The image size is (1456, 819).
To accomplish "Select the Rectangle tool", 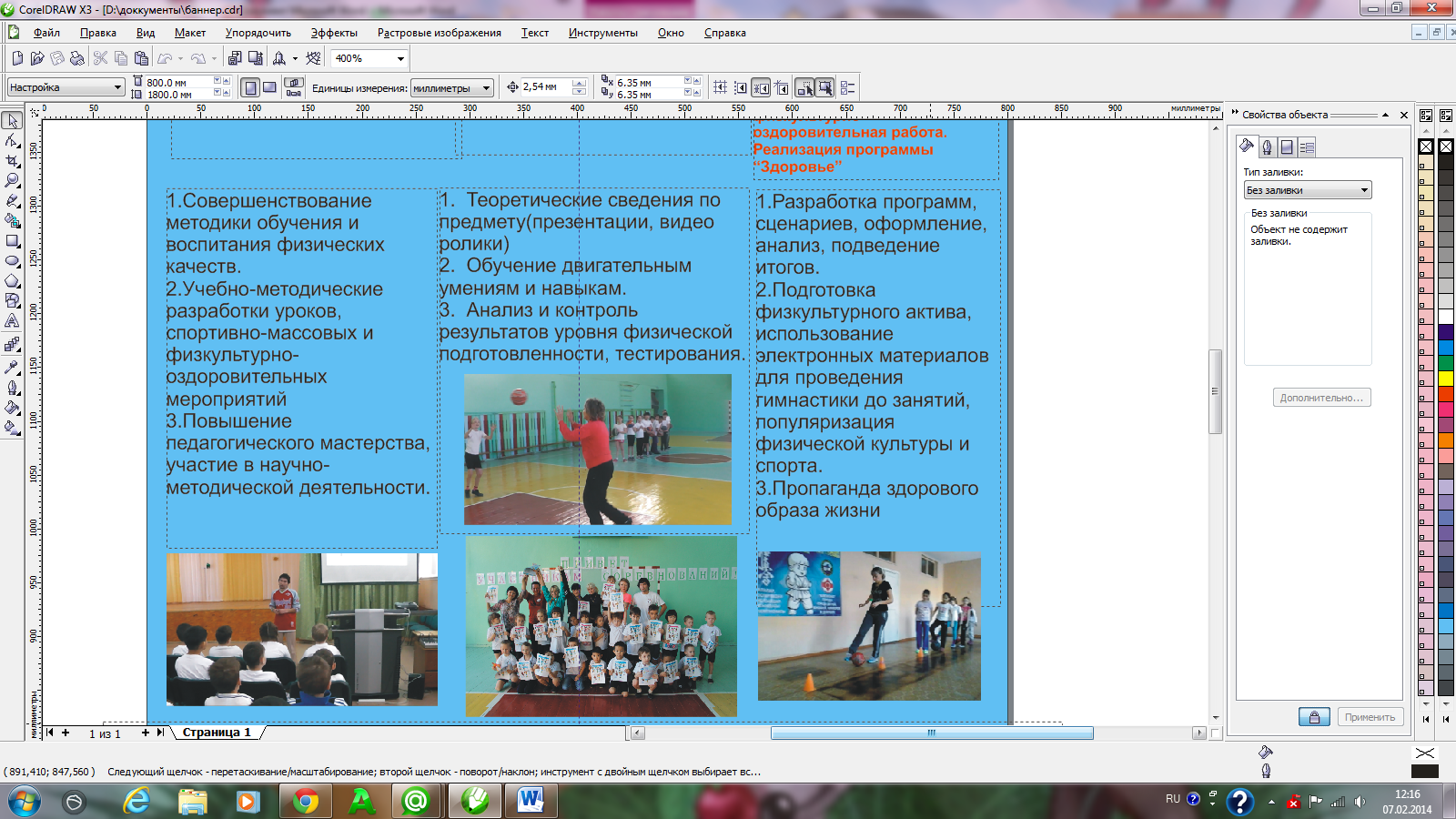I will (12, 241).
